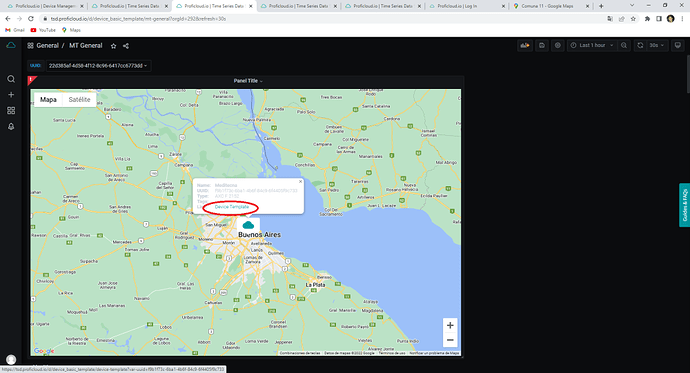This screenshot has width=690, height=373.
Task: Click the General breadcrumb folder
Action: pos(48,46)
